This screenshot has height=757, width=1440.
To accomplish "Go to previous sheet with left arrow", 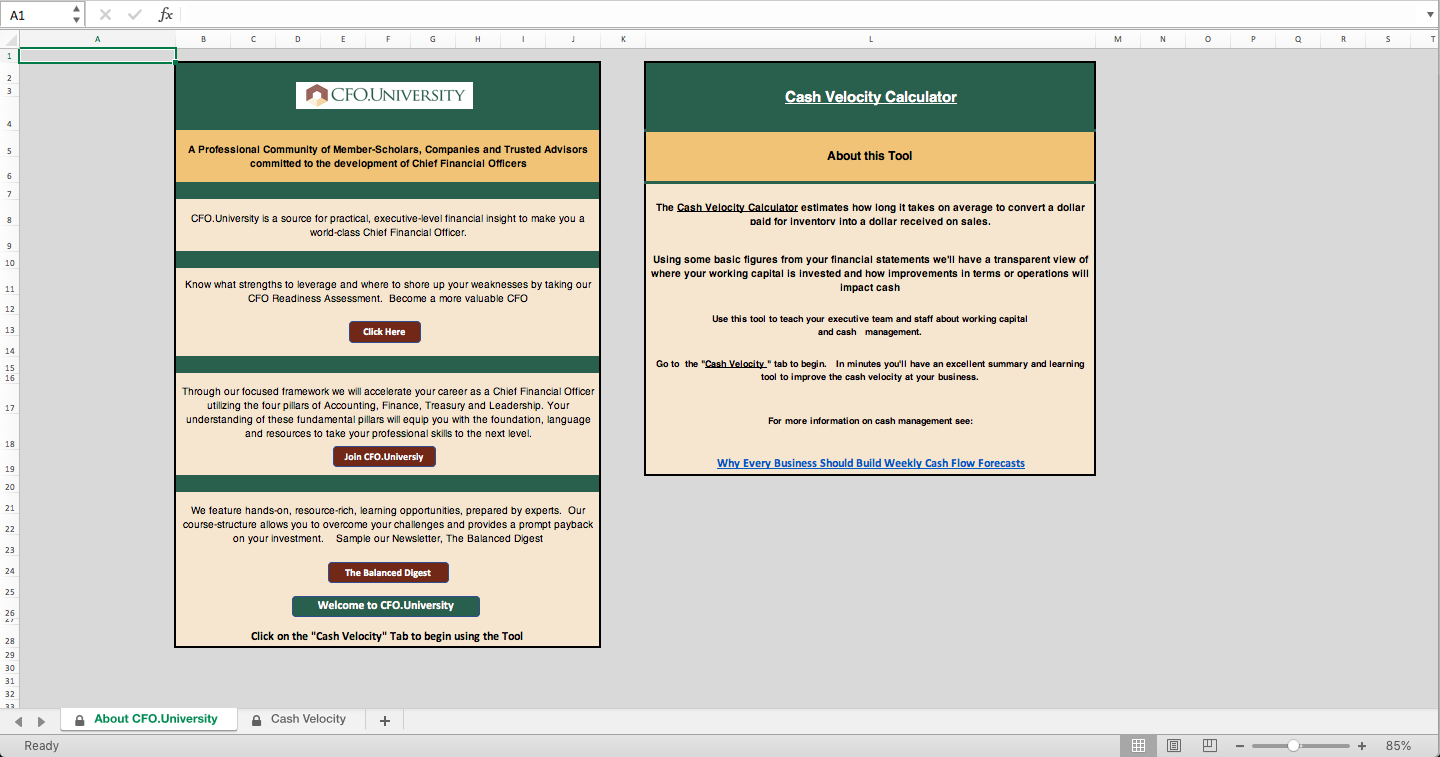I will tap(18, 721).
